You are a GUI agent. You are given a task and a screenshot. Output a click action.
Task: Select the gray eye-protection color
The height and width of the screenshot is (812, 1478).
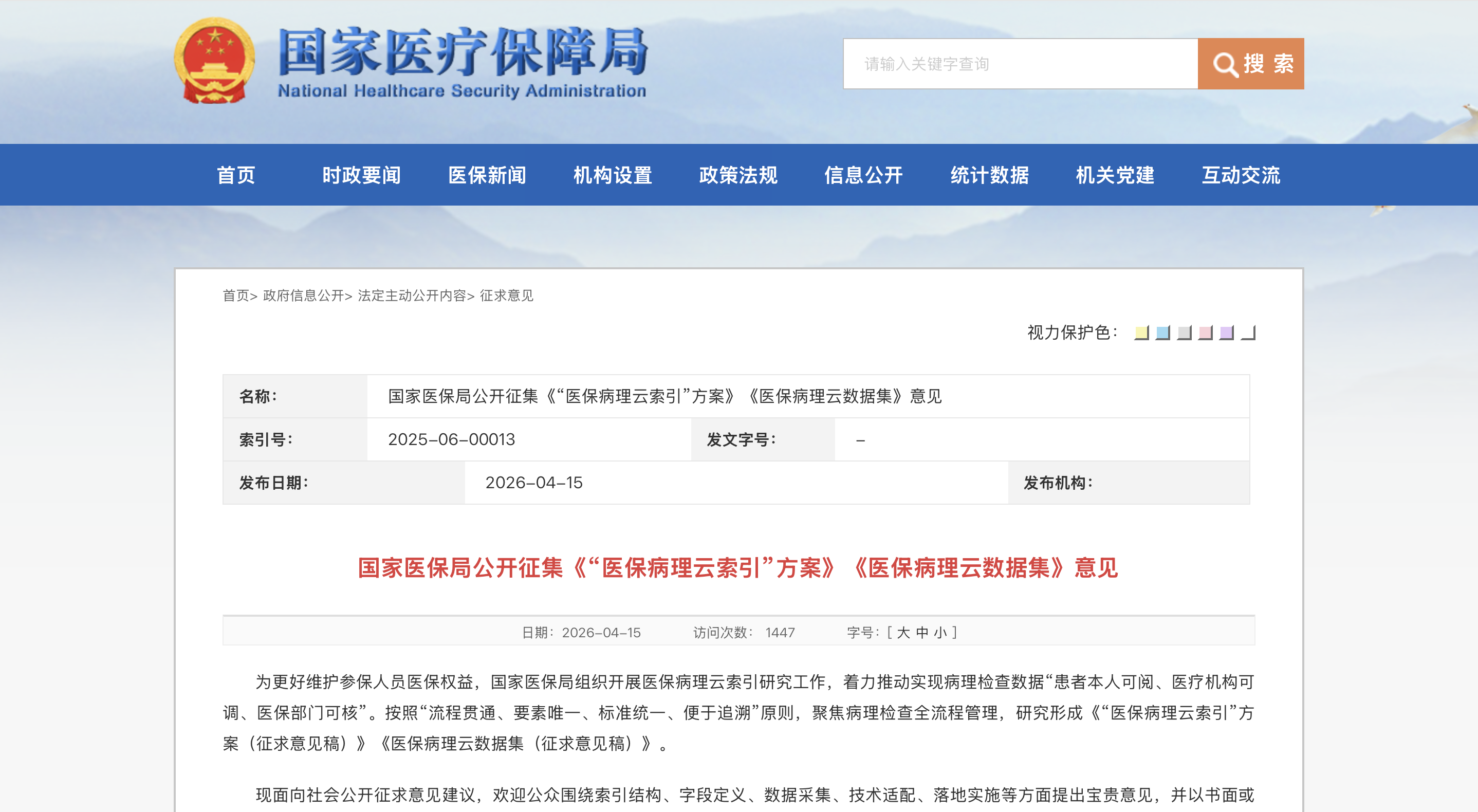[x=1184, y=333]
